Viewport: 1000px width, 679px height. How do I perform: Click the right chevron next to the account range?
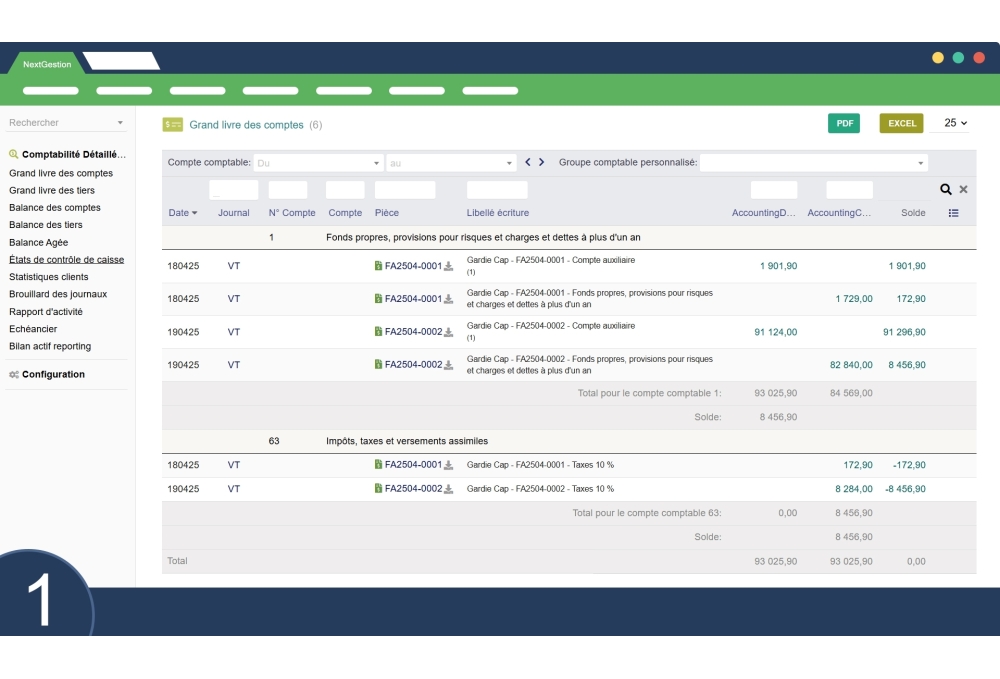[x=542, y=161]
